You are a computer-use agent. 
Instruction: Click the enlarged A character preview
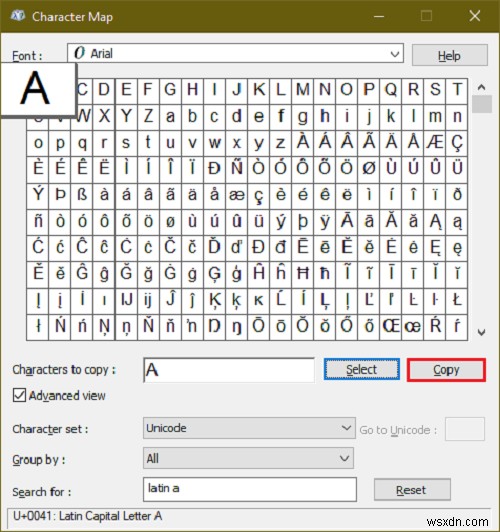click(37, 89)
